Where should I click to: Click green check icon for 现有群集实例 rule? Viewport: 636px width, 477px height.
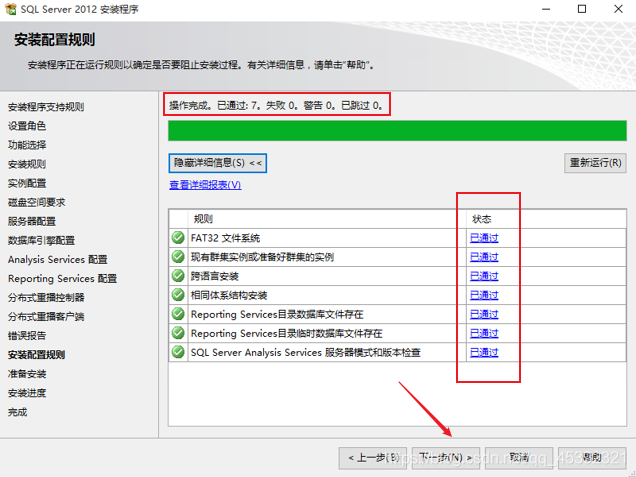click(x=178, y=257)
